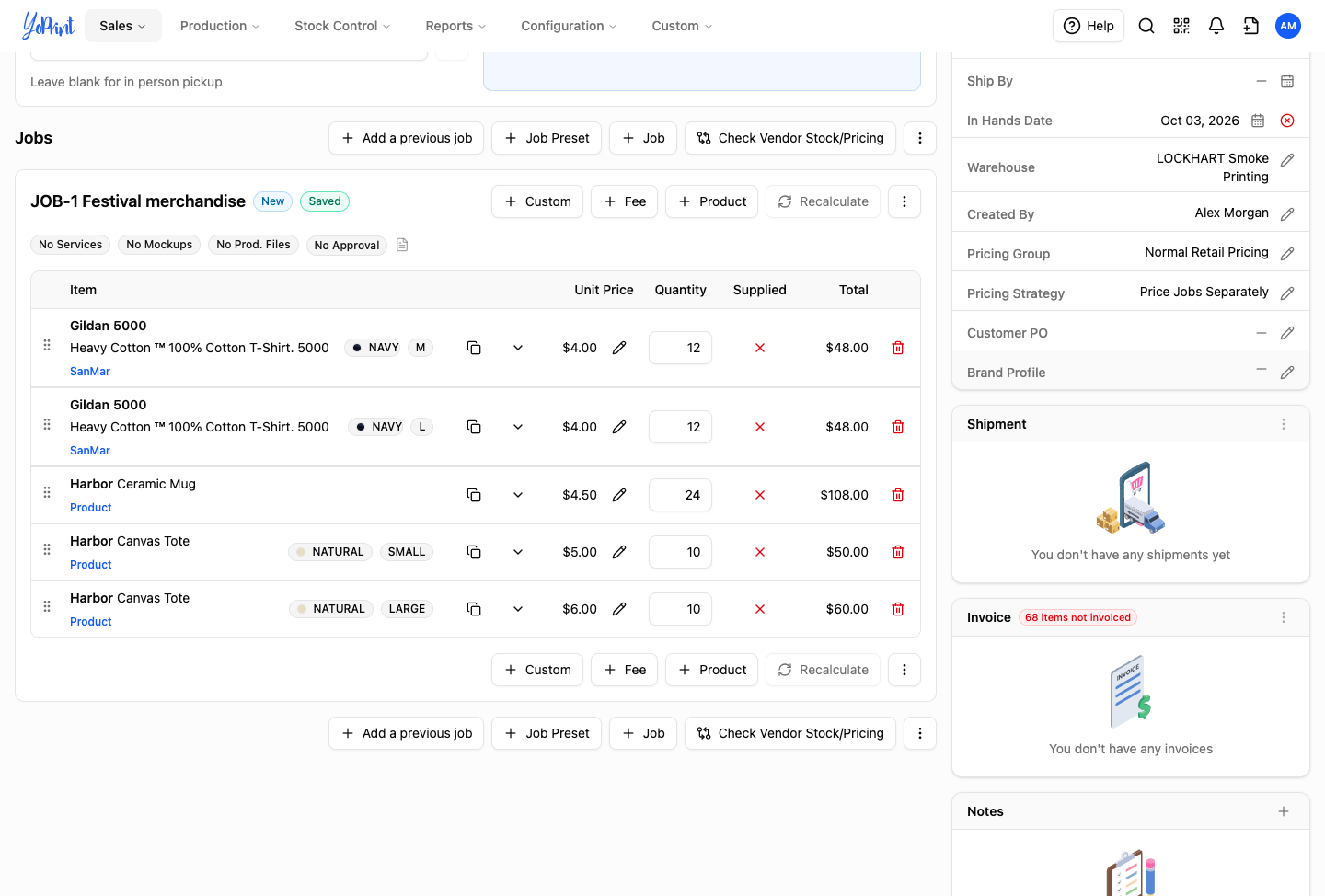Add a new note with plus icon

click(1284, 811)
